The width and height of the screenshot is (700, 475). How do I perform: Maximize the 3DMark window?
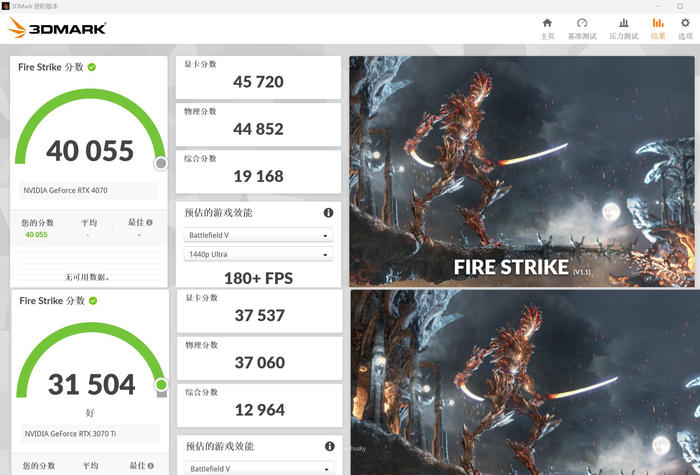coord(680,6)
